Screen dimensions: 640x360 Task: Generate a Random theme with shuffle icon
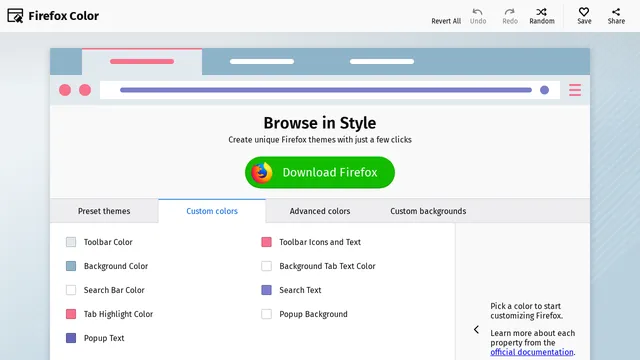(542, 16)
